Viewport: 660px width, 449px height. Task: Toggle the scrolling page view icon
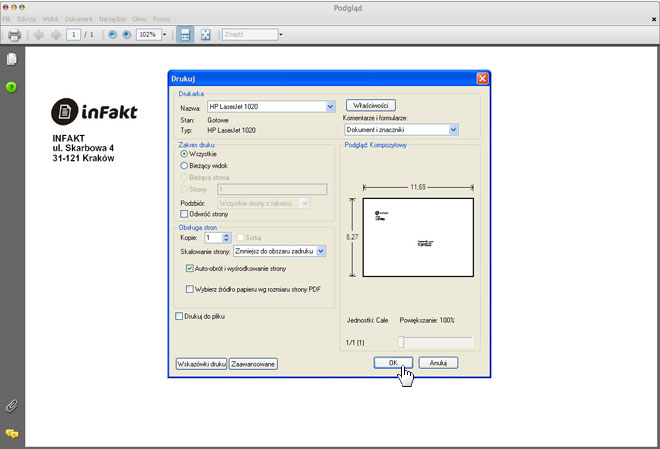click(185, 35)
